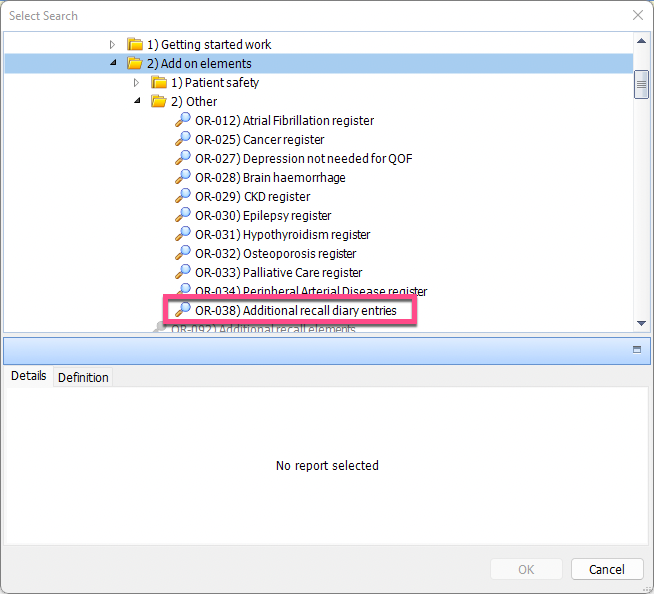The image size is (654, 594).
Task: Select OR-012) Atrial Fibrillation register
Action: (x=284, y=121)
